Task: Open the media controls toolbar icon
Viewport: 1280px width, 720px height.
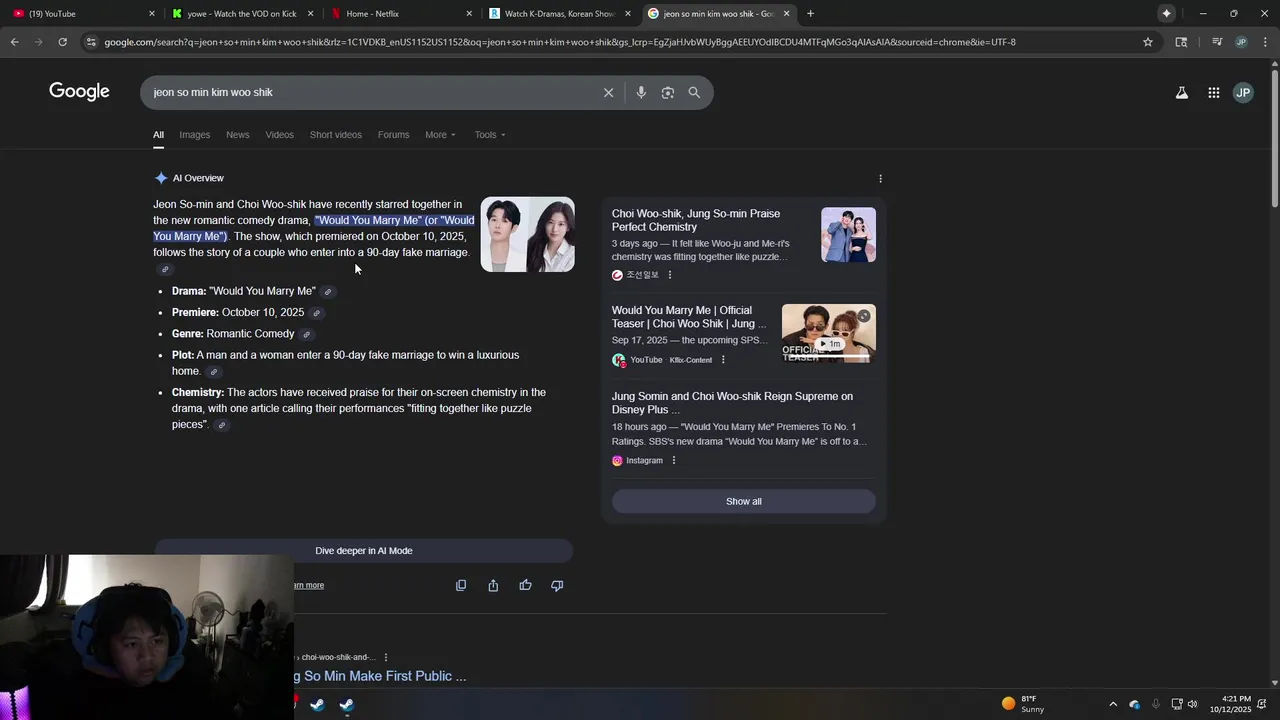Action: (1217, 42)
